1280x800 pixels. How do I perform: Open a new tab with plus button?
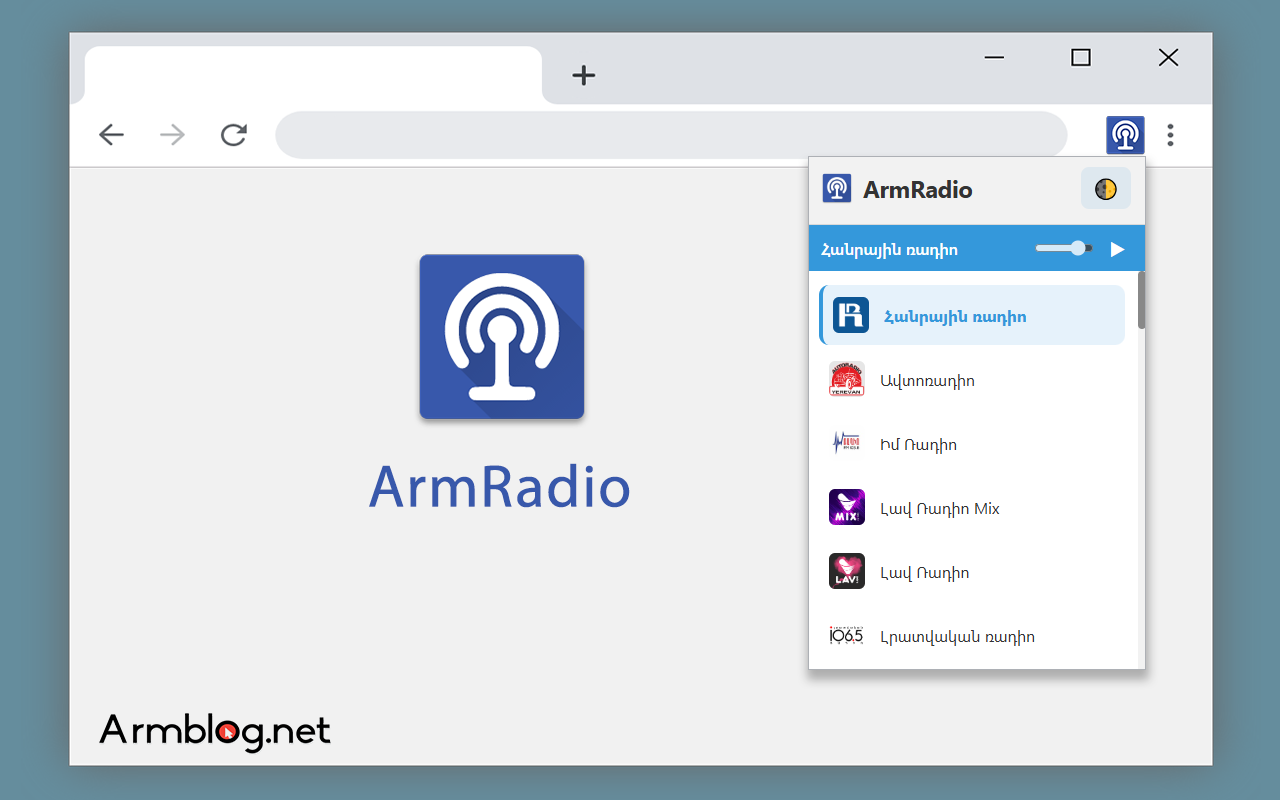[x=584, y=75]
